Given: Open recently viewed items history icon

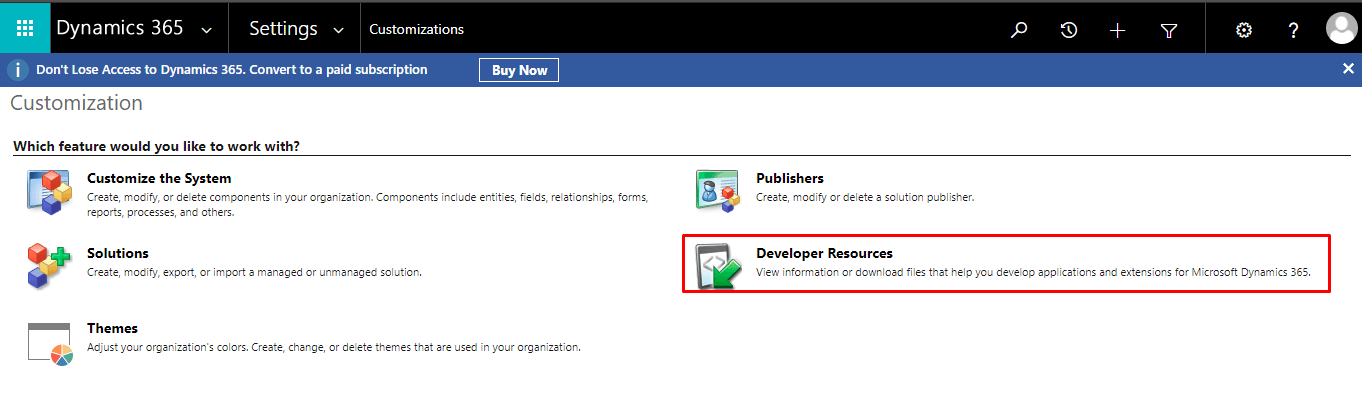Looking at the screenshot, I should point(1068,30).
